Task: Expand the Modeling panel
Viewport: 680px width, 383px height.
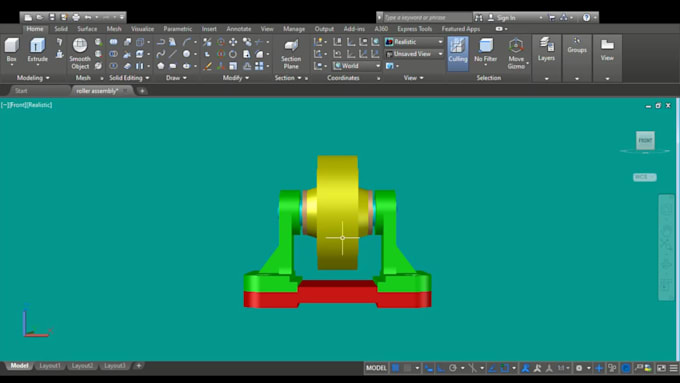Action: 33,78
